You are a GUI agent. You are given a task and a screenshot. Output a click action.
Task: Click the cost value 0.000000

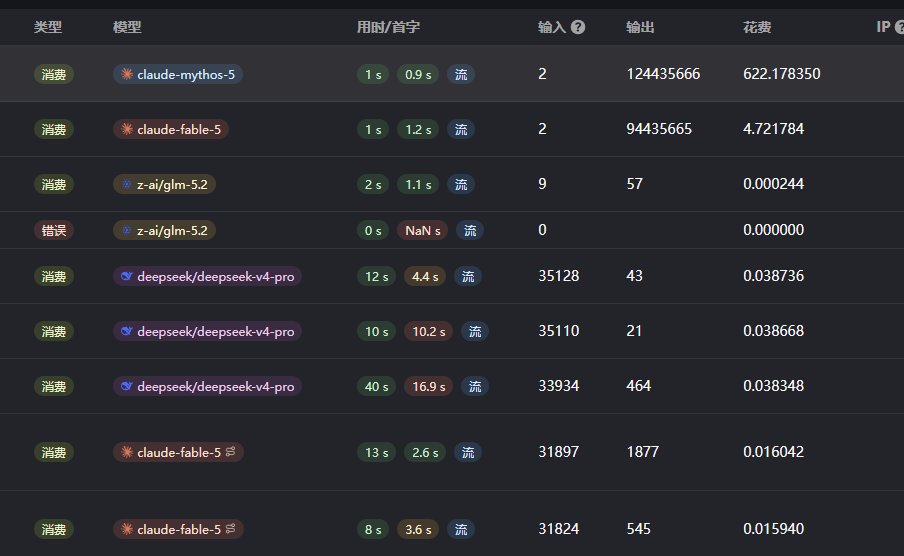coord(773,230)
